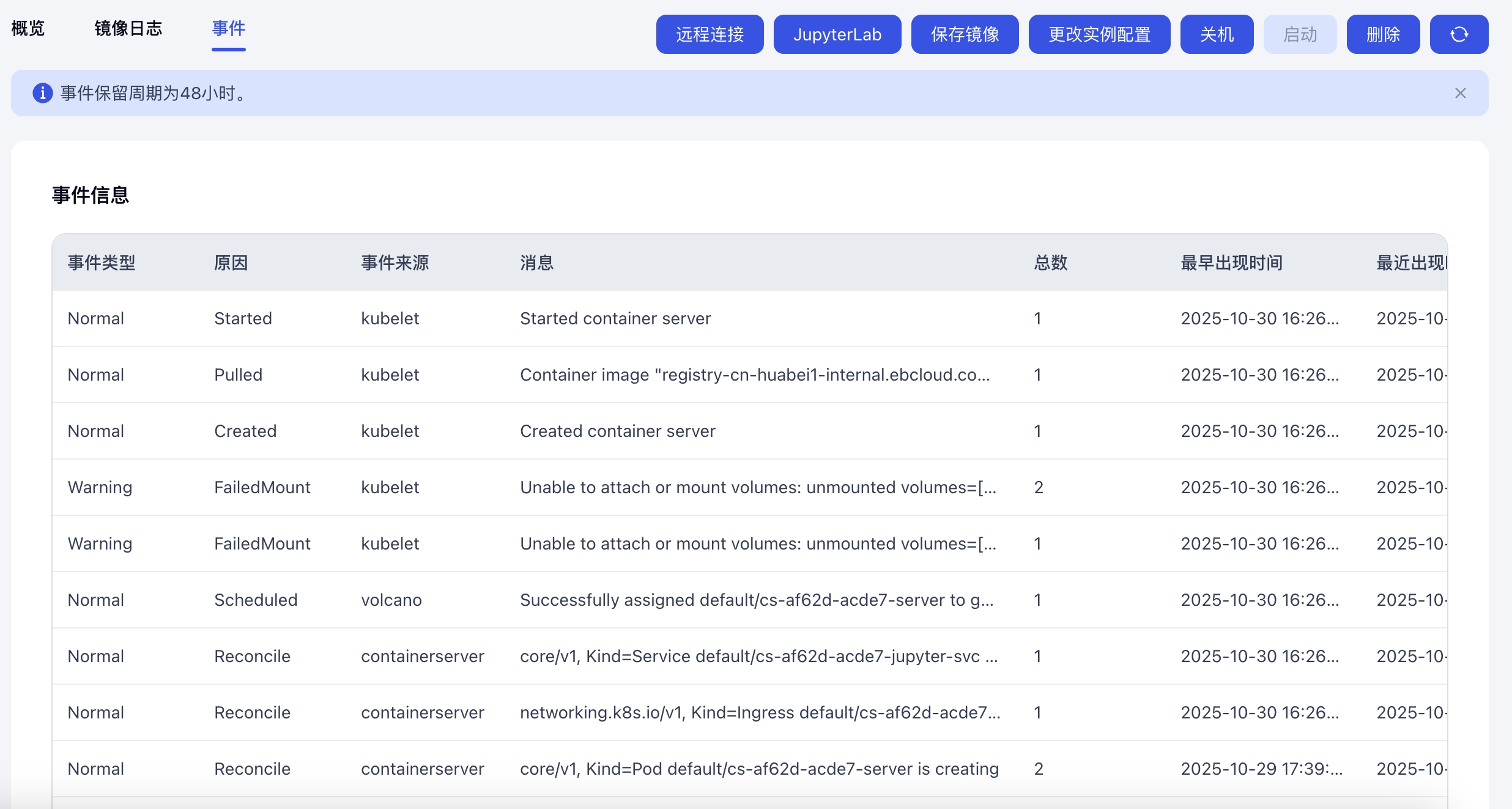Image resolution: width=1512 pixels, height=809 pixels.
Task: Click the info icon in the banner
Action: pos(42,93)
